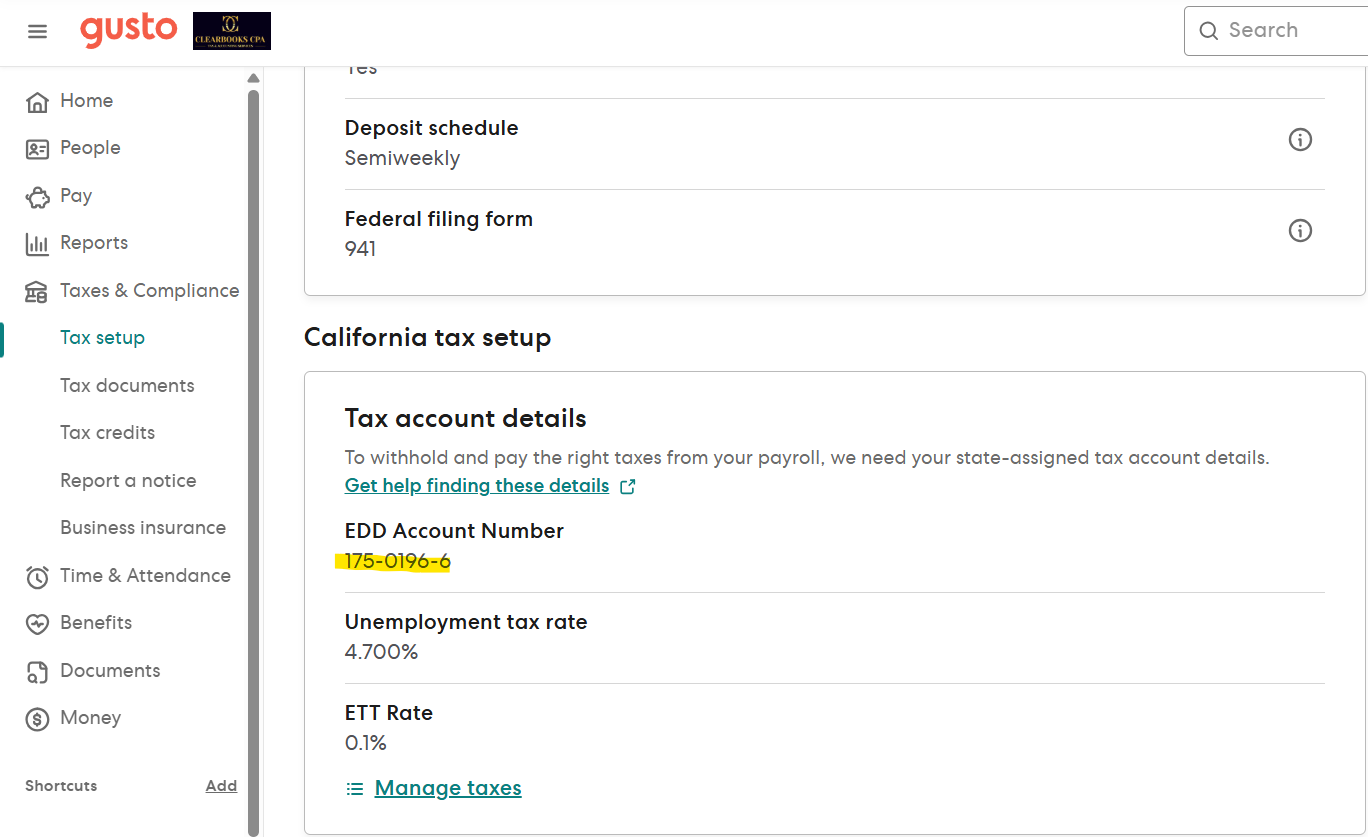
Task: Open the Reports section
Action: (94, 243)
